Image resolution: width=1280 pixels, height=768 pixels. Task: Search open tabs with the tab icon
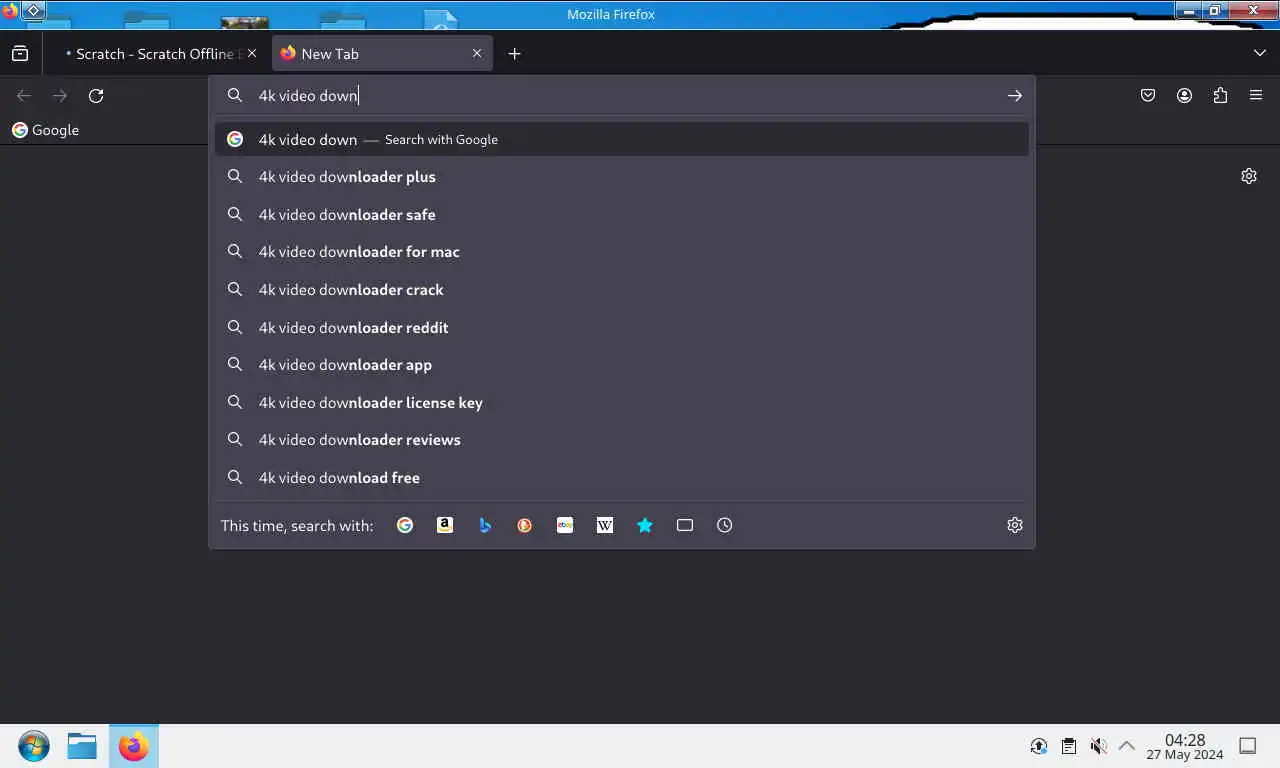685,525
